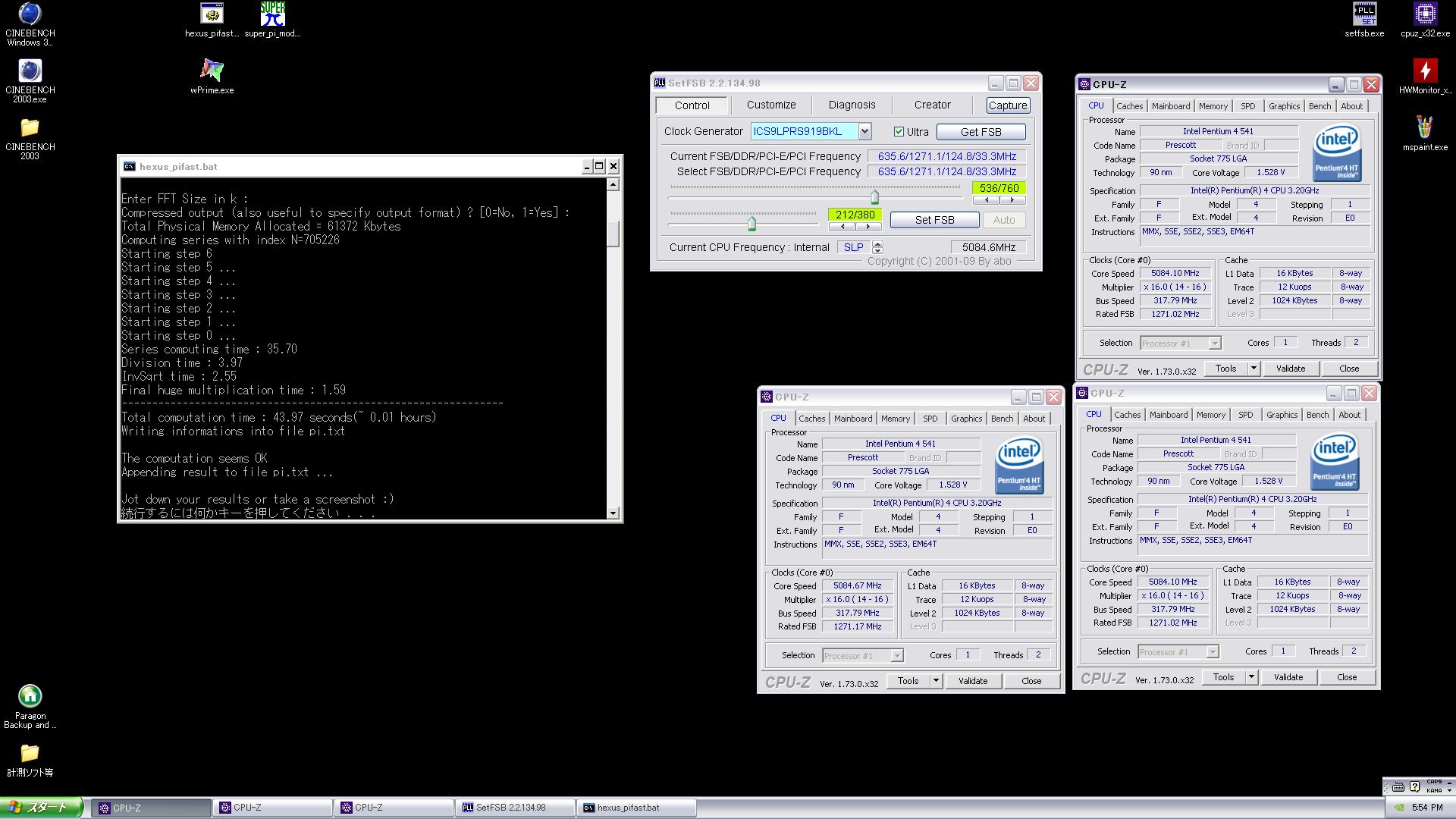Click left arrow under 212/380 value

842,227
